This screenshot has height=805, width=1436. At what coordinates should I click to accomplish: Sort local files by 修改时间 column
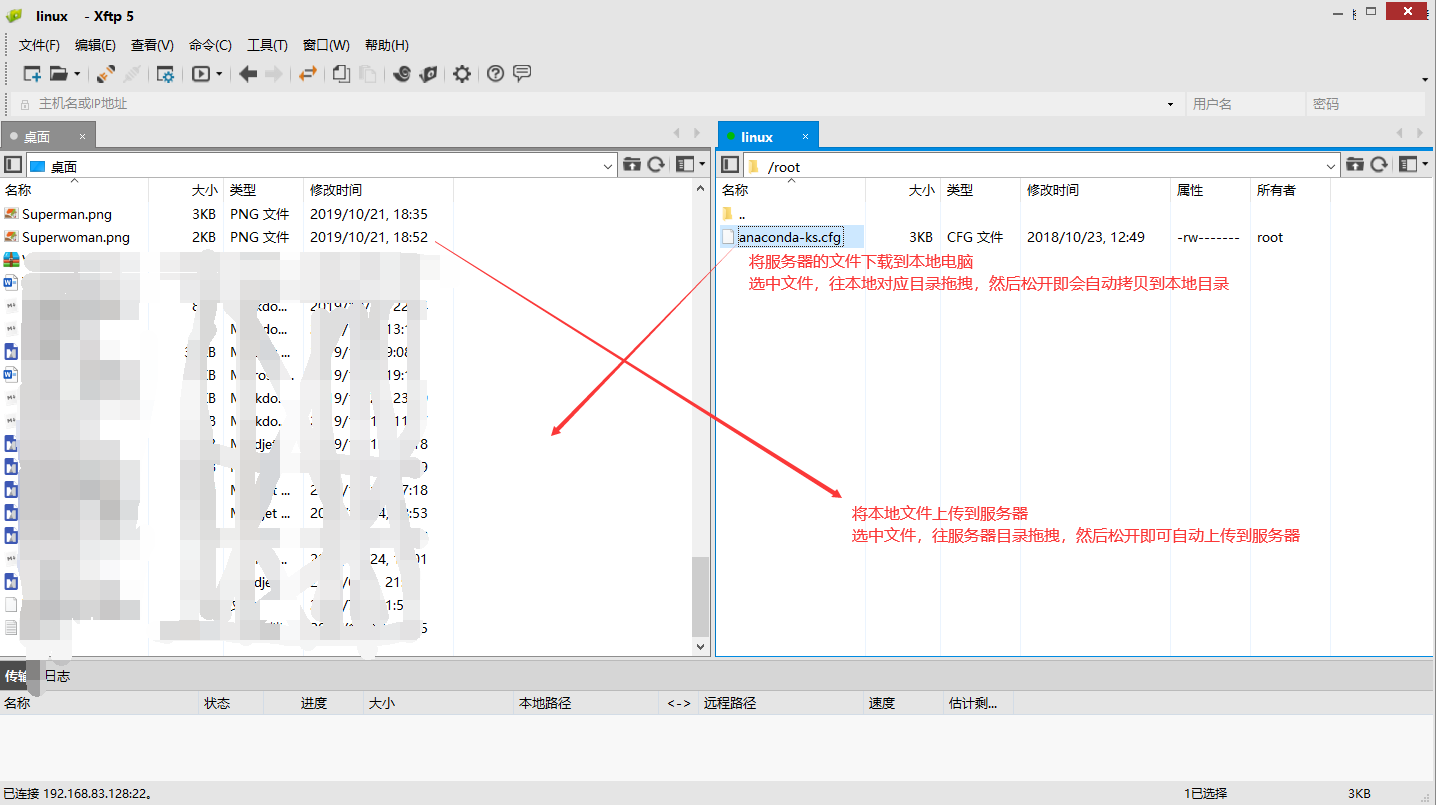point(378,190)
